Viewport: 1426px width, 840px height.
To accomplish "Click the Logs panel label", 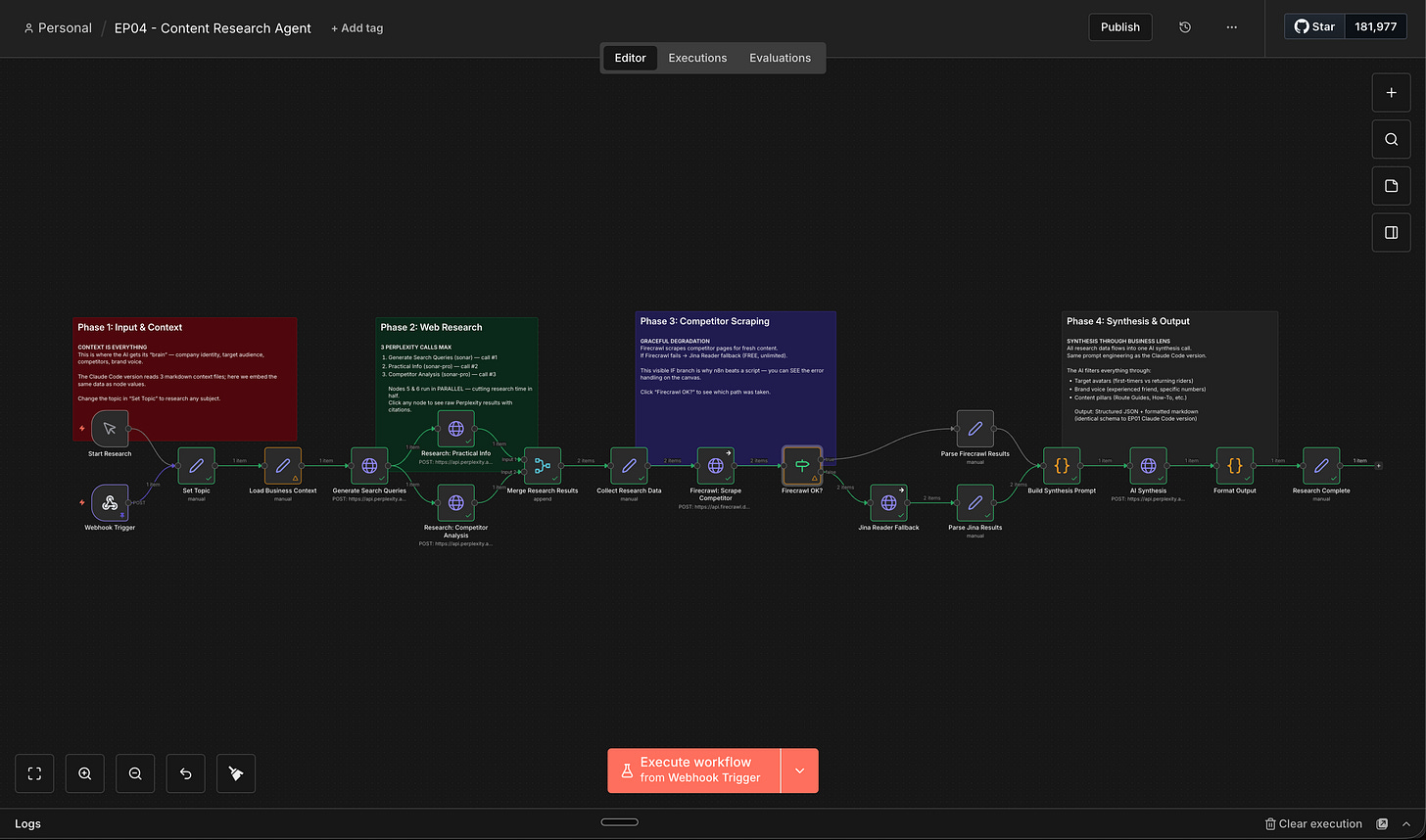I will pos(27,824).
